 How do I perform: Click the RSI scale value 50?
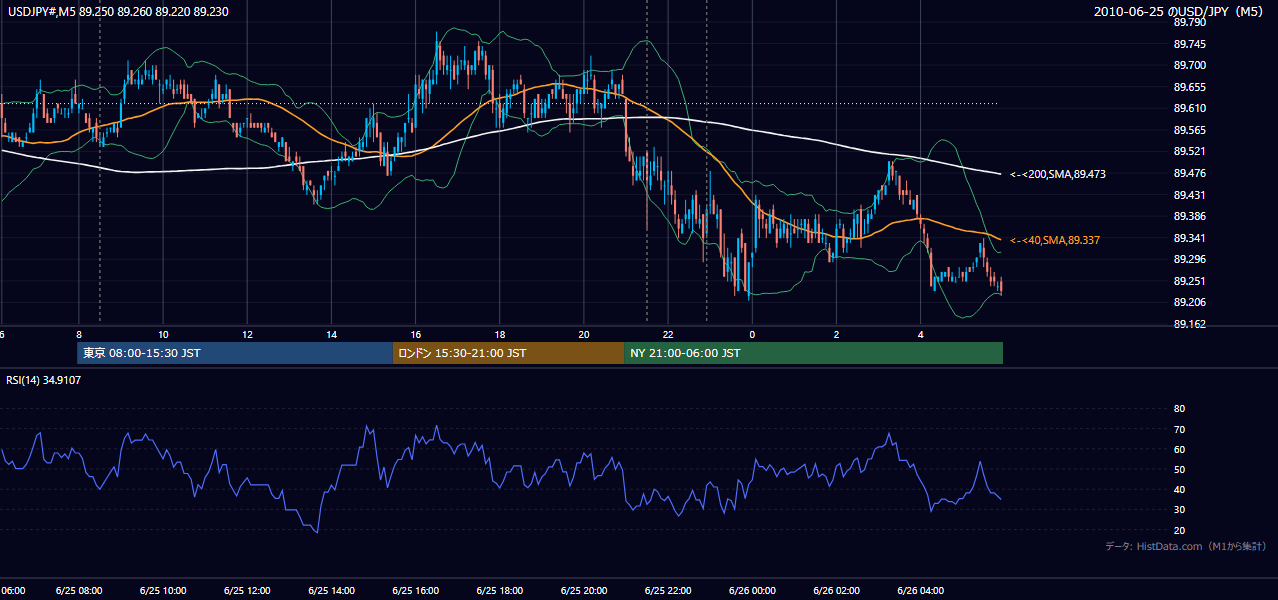pyautogui.click(x=1179, y=469)
